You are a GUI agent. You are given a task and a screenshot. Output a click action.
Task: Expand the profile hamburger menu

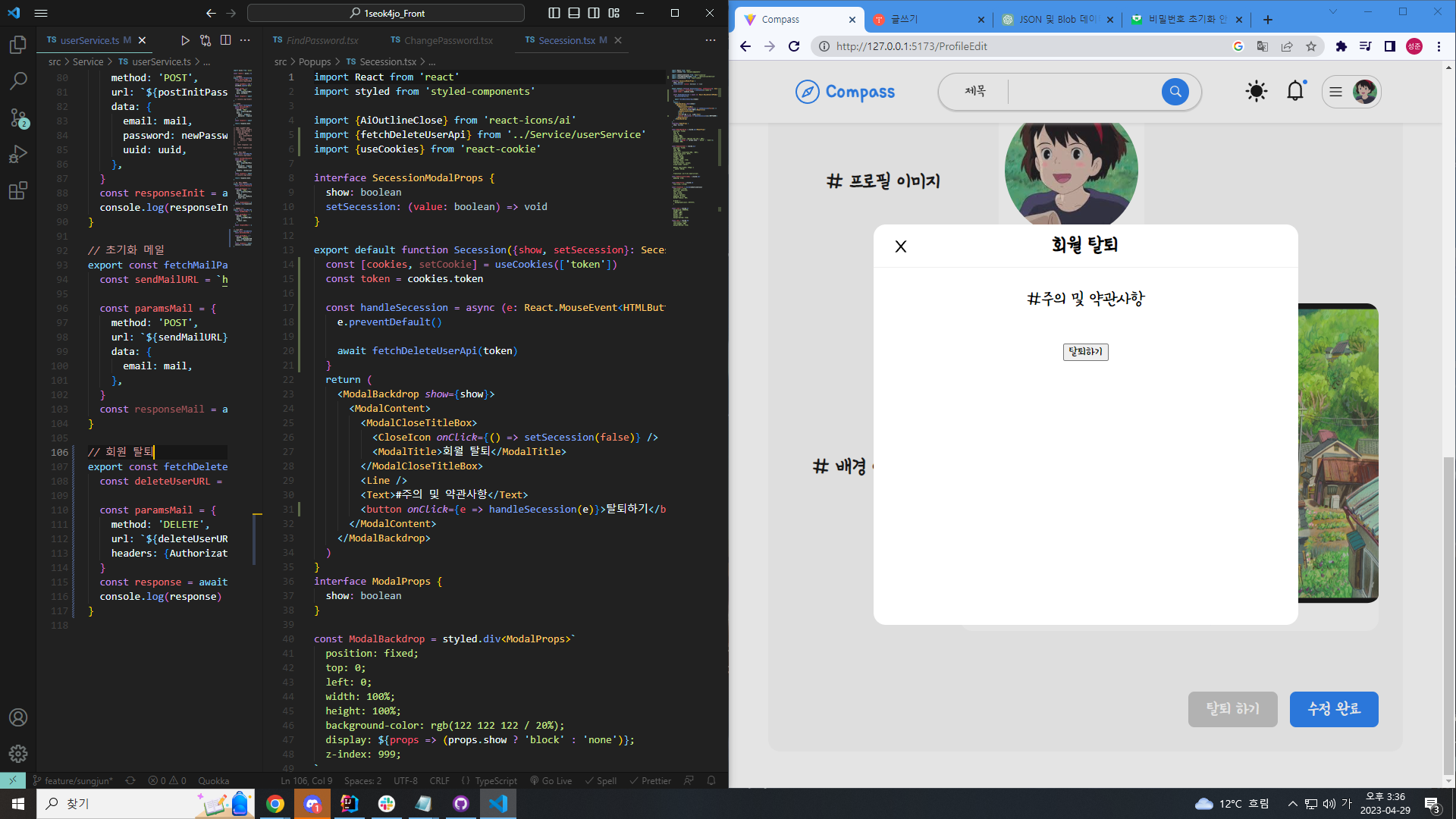[1335, 92]
